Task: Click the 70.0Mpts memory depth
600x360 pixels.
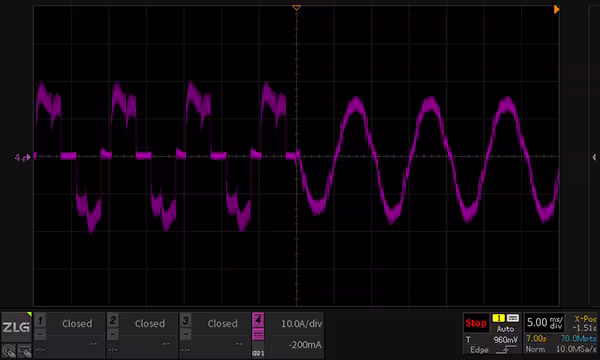Action: point(578,339)
